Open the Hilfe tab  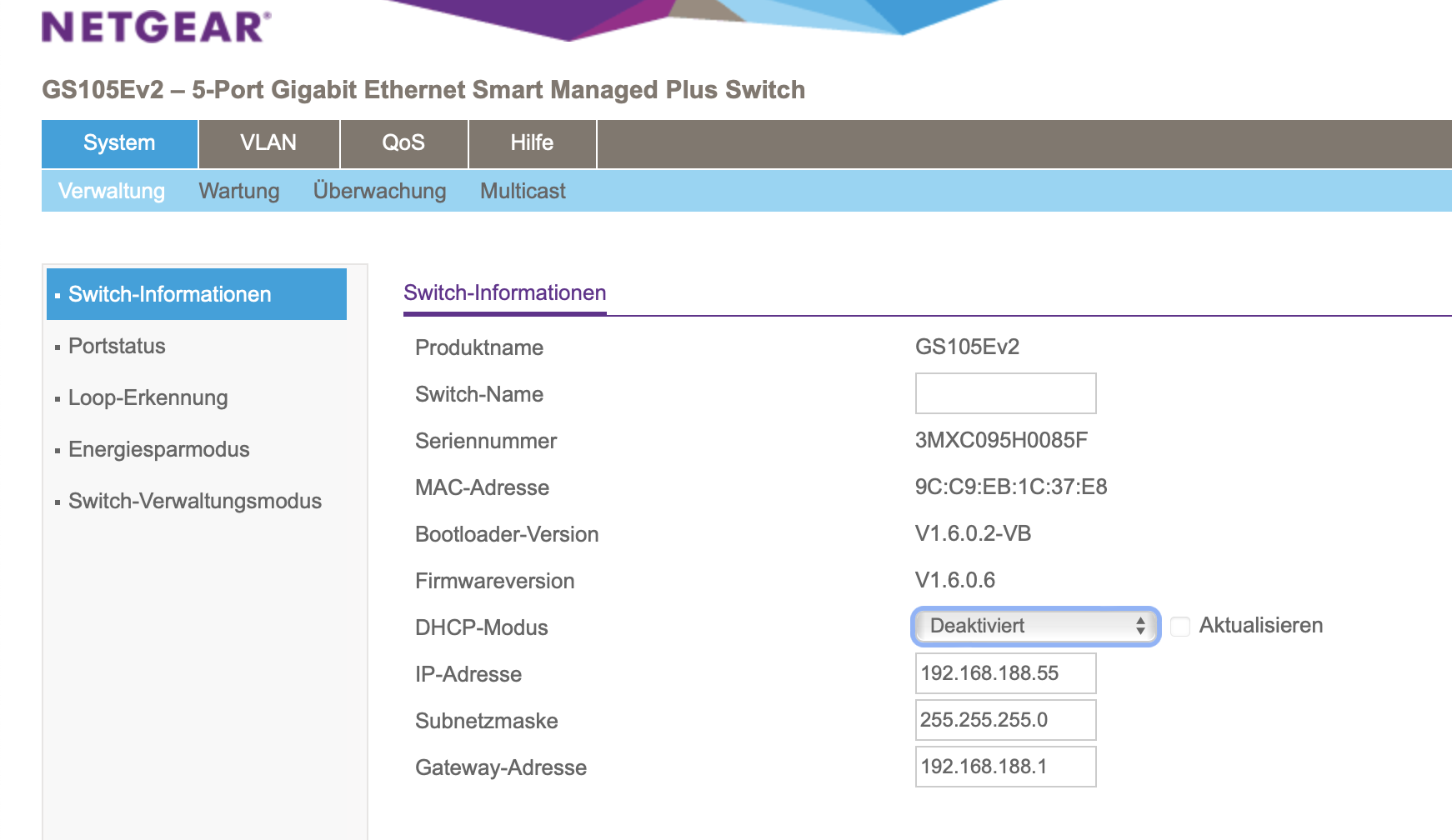[x=532, y=143]
